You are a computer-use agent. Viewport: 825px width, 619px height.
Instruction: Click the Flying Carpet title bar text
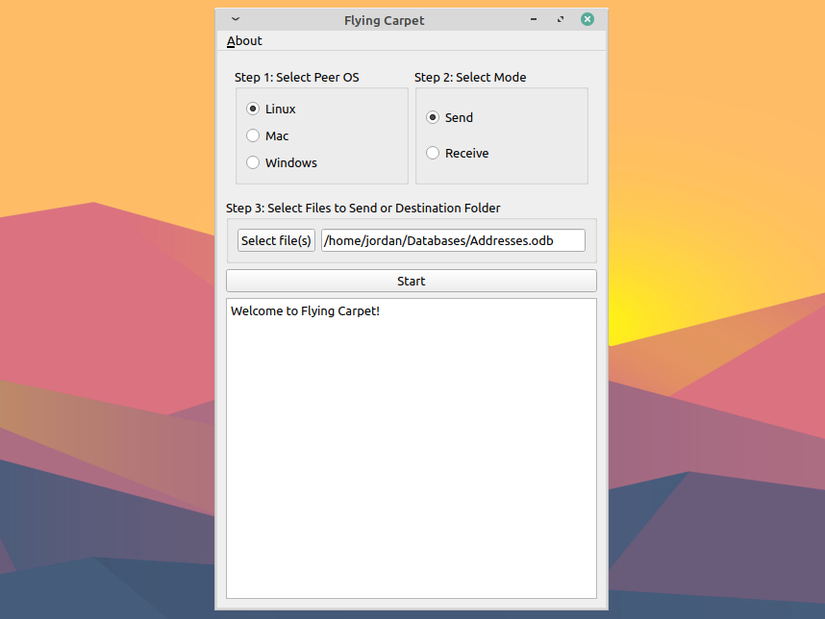(x=384, y=21)
